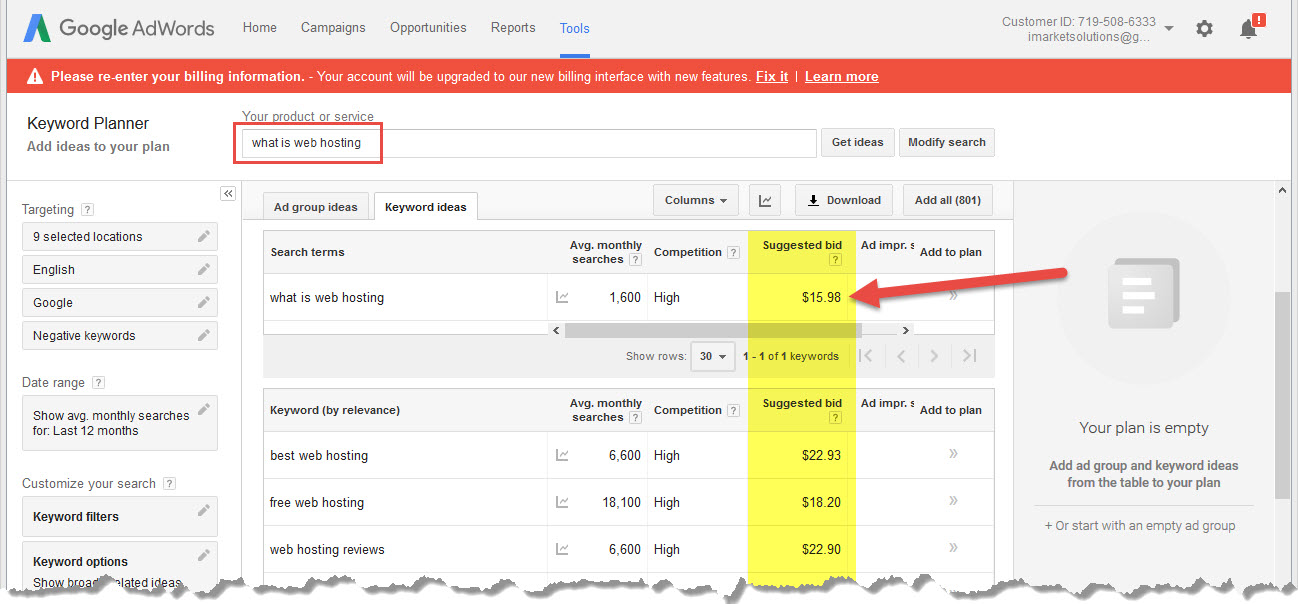Expand the Customer ID account menu arrow
This screenshot has width=1298, height=604.
(1168, 28)
